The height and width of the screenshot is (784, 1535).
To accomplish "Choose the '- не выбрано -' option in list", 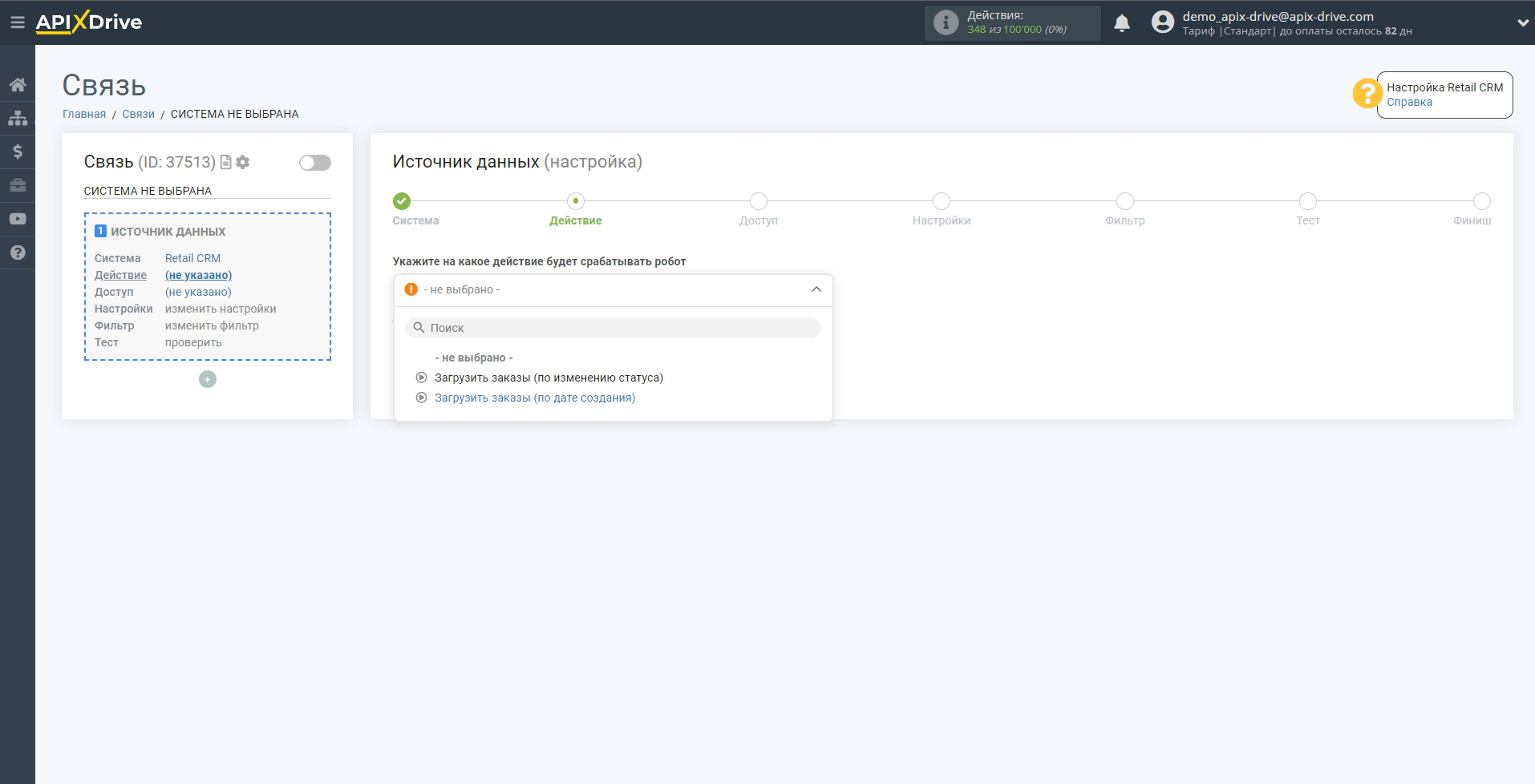I will coord(474,358).
